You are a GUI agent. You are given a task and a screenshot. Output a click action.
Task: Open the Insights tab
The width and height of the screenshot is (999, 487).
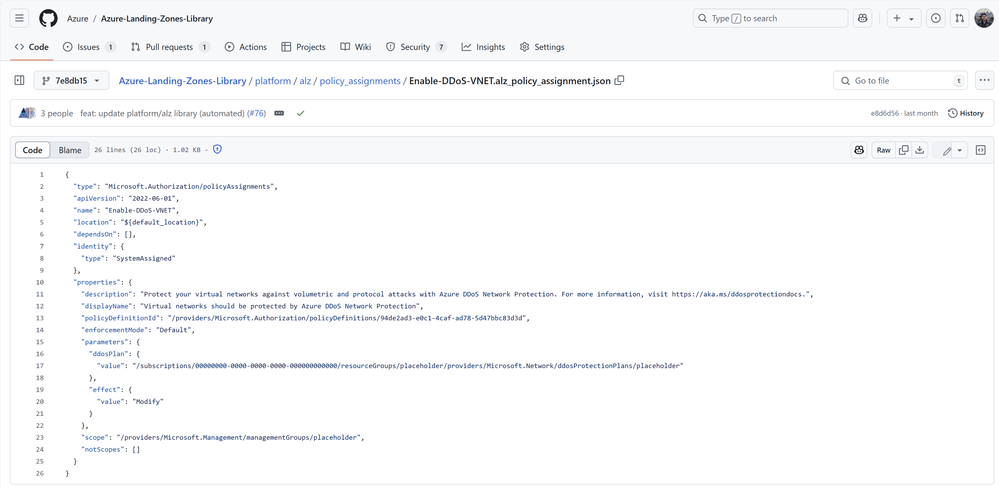(484, 47)
